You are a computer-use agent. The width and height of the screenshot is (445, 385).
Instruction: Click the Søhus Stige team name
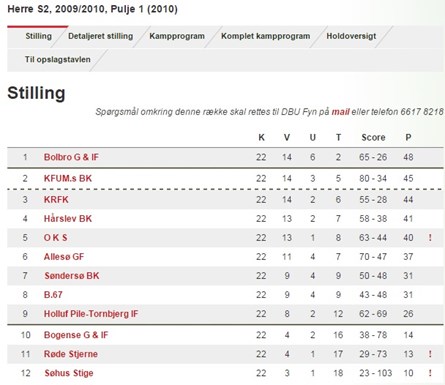tap(69, 373)
